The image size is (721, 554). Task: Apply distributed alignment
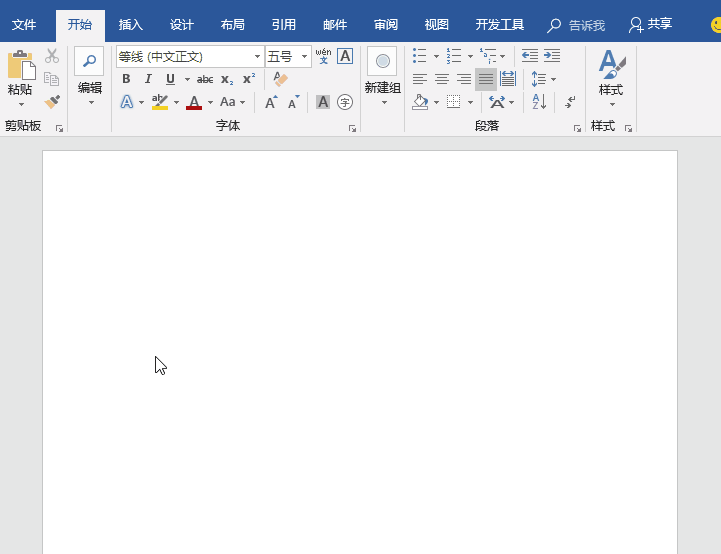508,79
